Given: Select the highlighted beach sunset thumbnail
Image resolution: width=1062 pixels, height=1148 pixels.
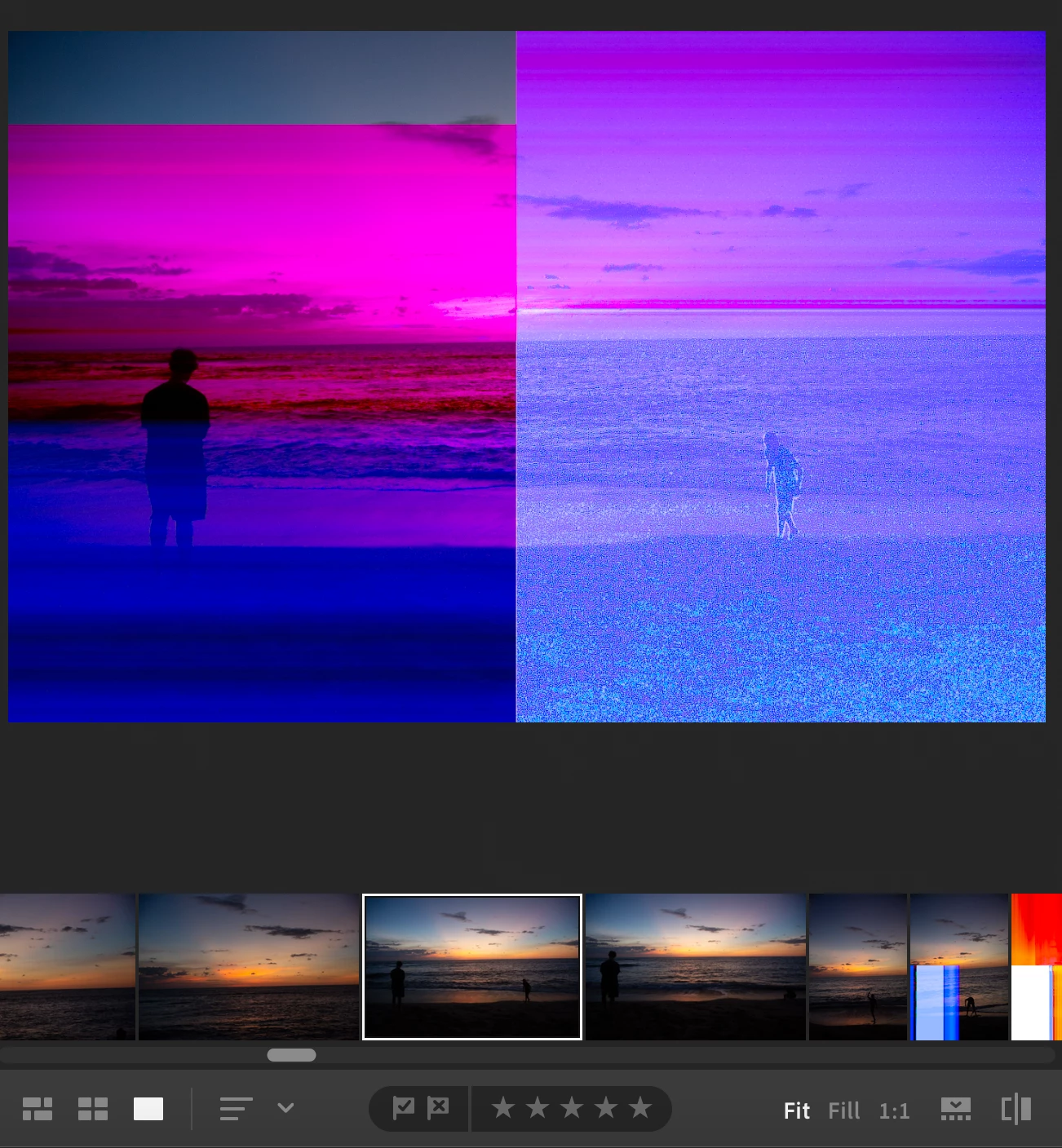Looking at the screenshot, I should tap(472, 967).
